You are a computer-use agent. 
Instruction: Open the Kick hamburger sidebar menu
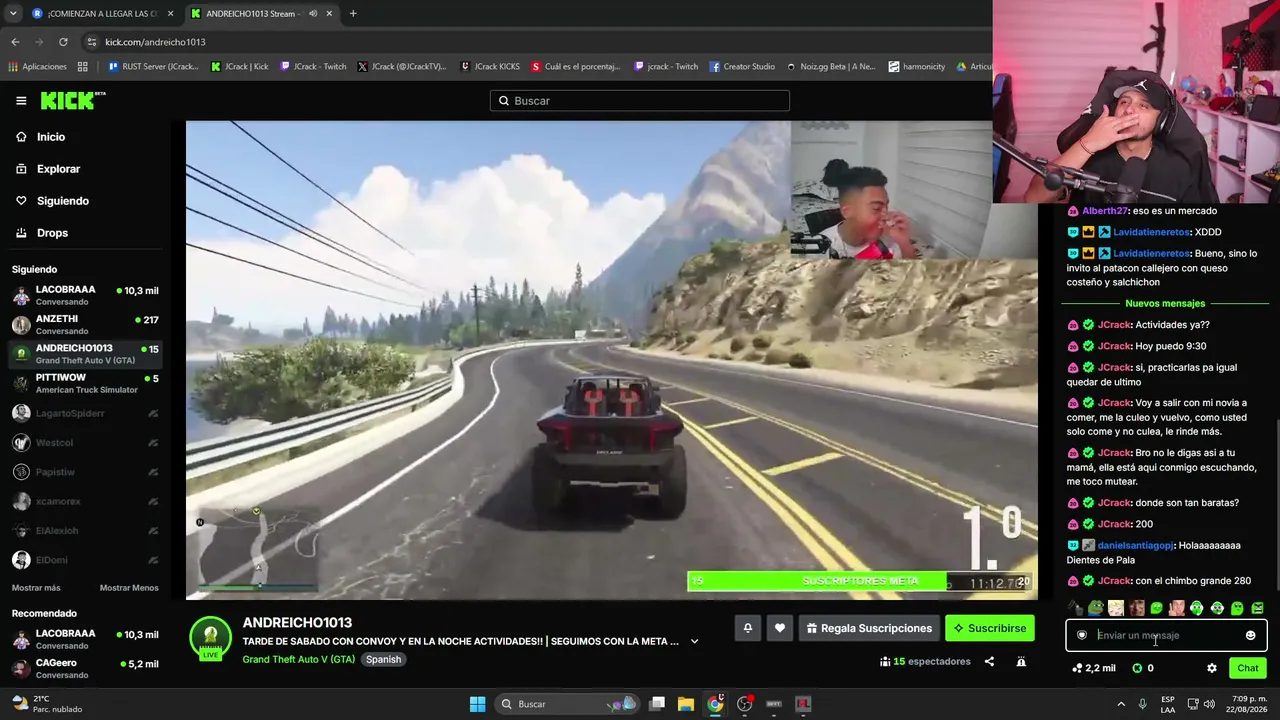click(21, 101)
